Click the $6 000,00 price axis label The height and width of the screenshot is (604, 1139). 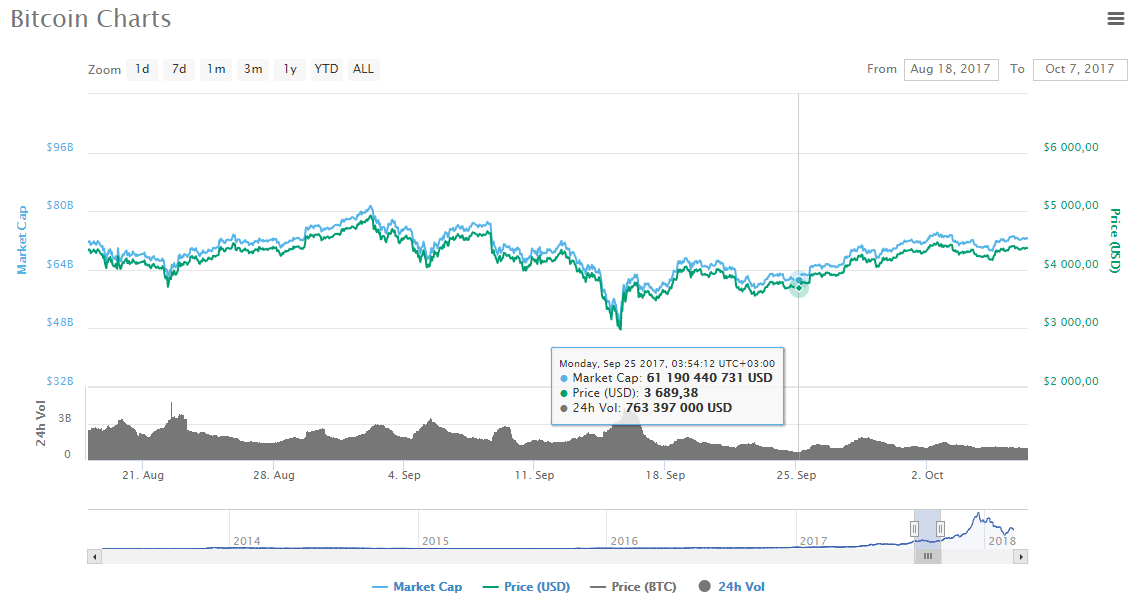click(1071, 147)
